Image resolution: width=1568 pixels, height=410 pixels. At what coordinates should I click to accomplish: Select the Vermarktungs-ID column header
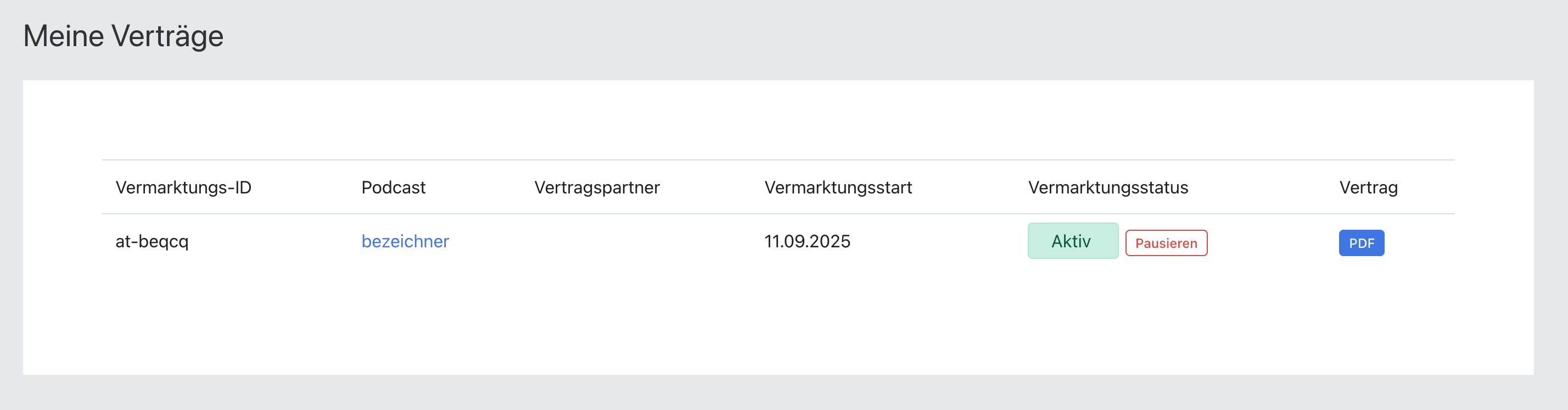183,187
